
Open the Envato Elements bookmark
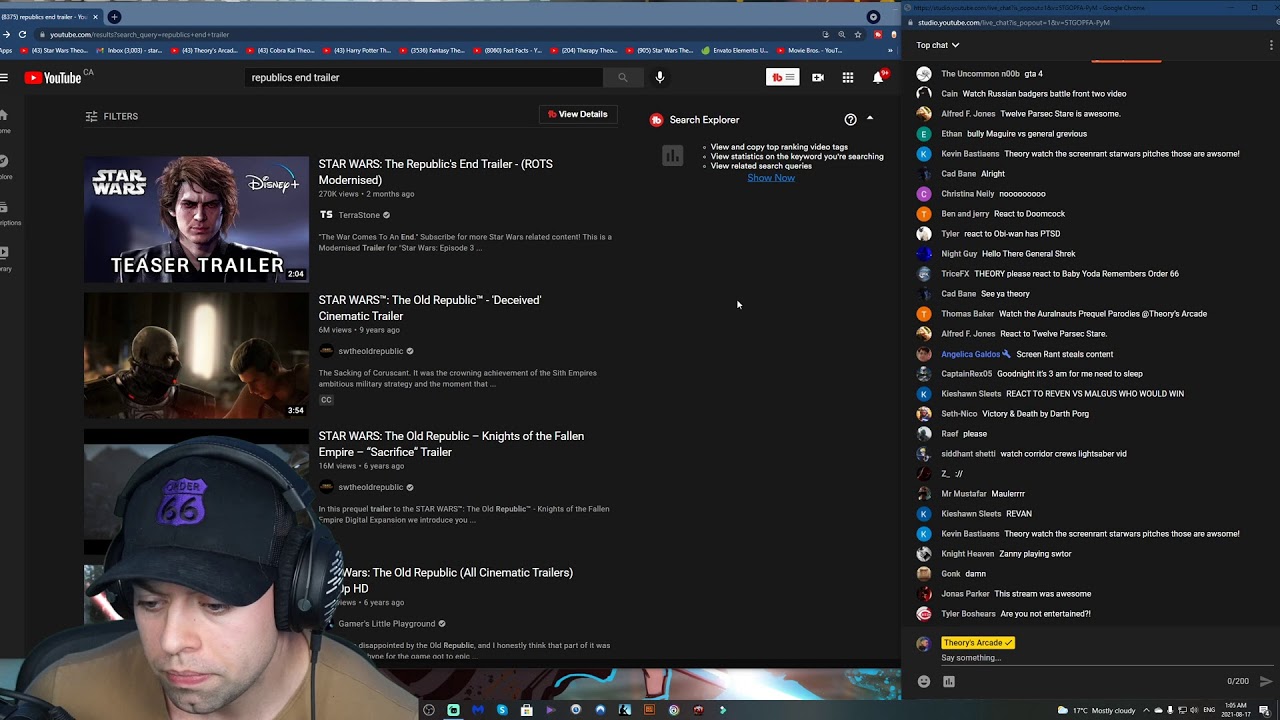coord(735,50)
